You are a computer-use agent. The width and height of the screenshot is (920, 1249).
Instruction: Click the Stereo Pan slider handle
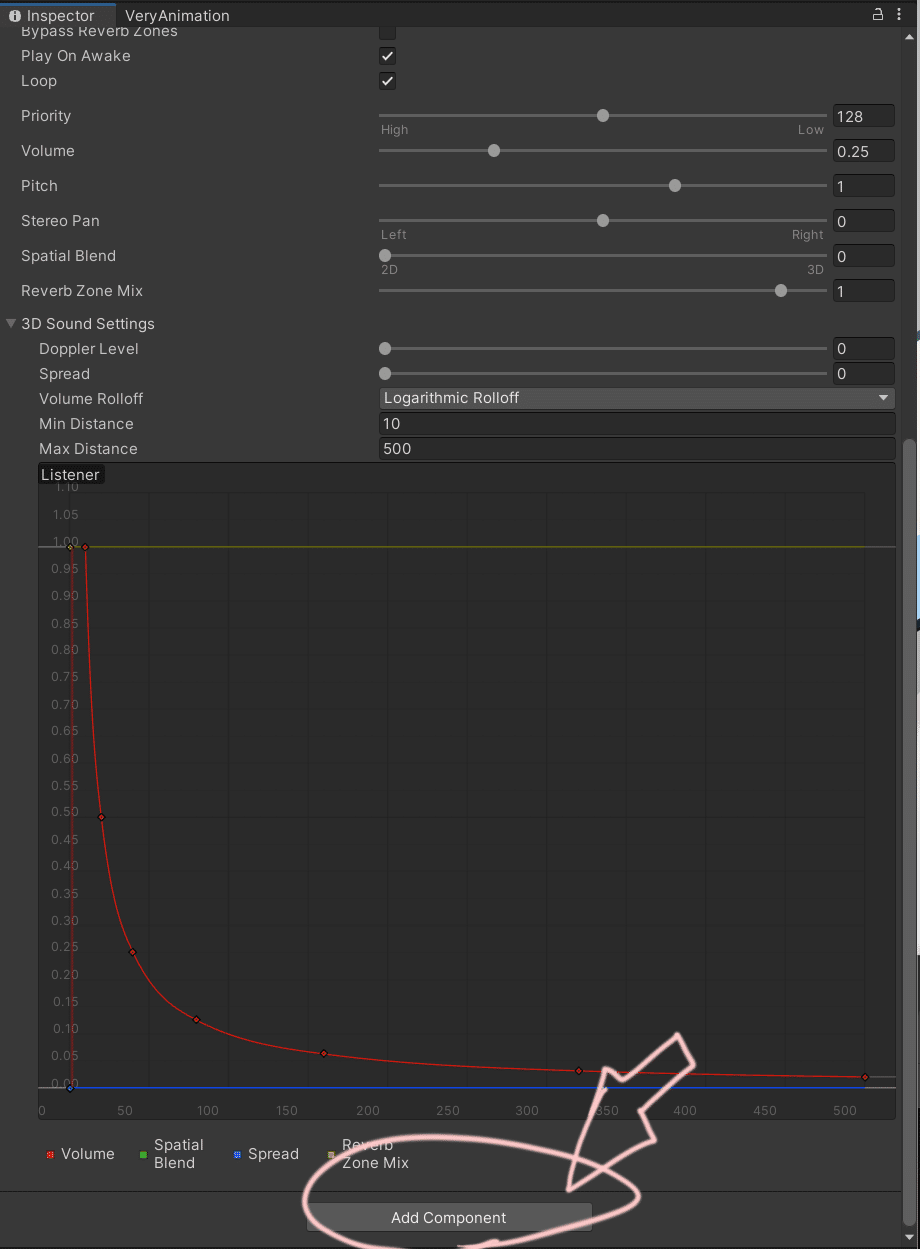pyautogui.click(x=603, y=221)
